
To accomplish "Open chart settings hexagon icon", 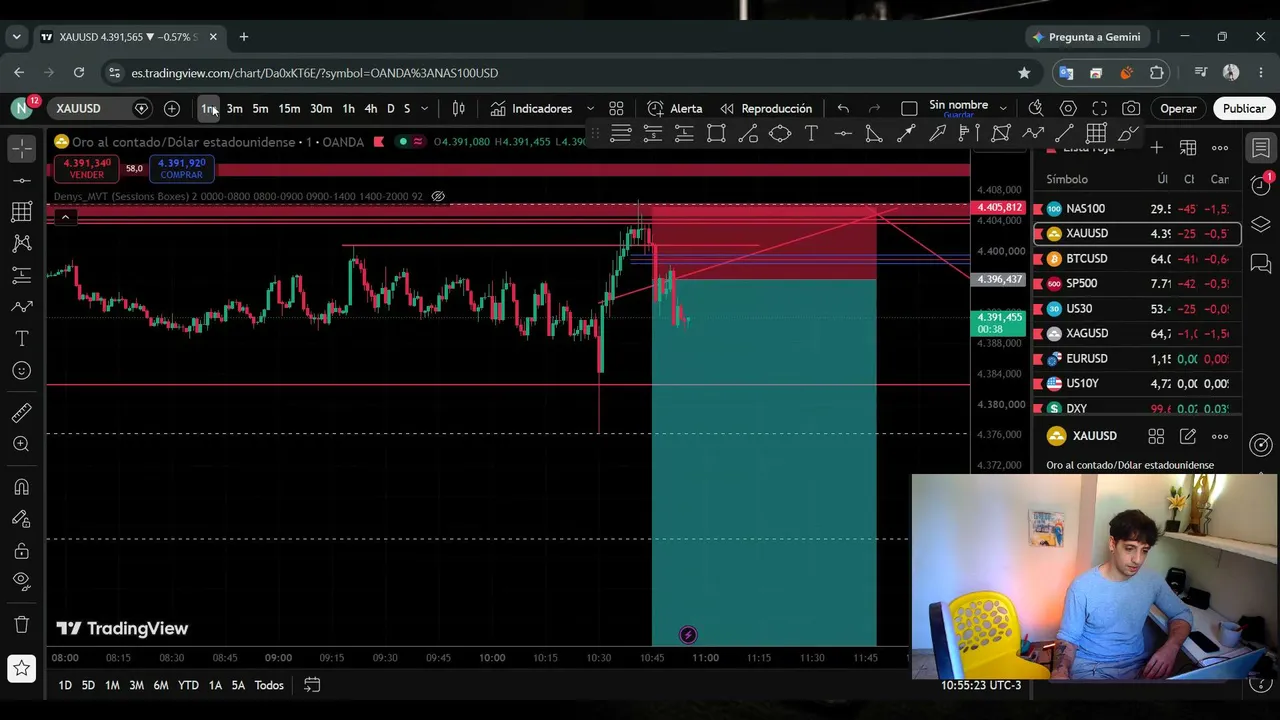I will coord(1068,108).
